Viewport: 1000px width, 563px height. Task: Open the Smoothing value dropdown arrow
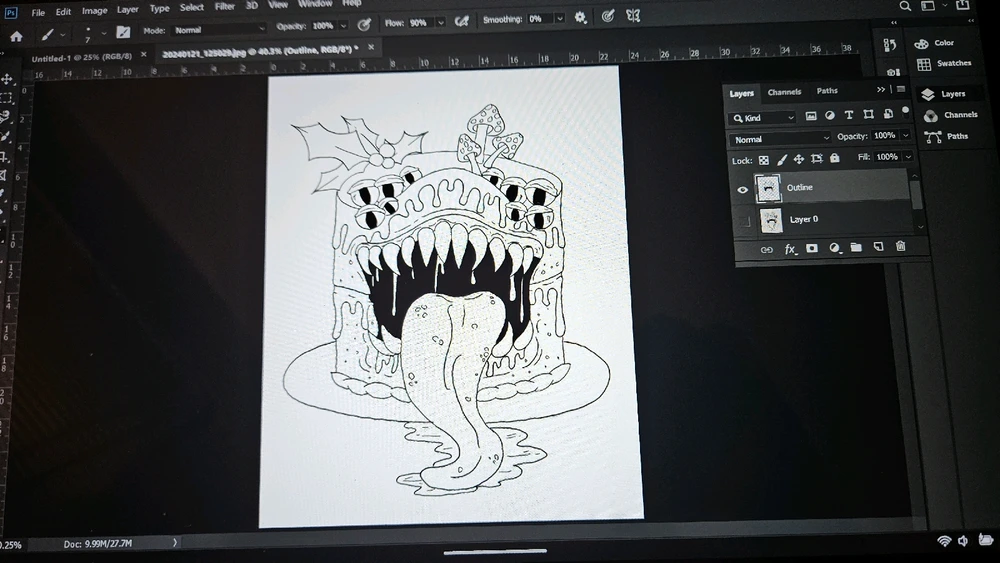[560, 18]
